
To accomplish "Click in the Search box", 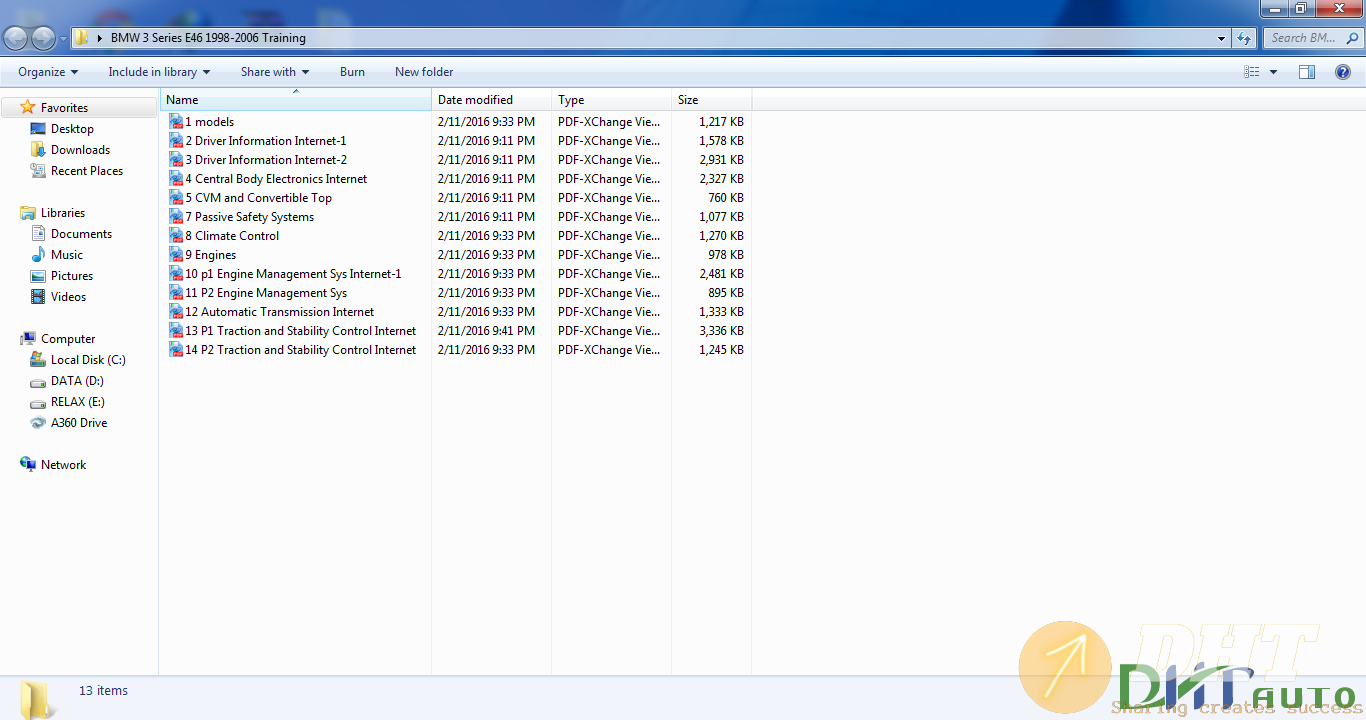I will (1312, 38).
